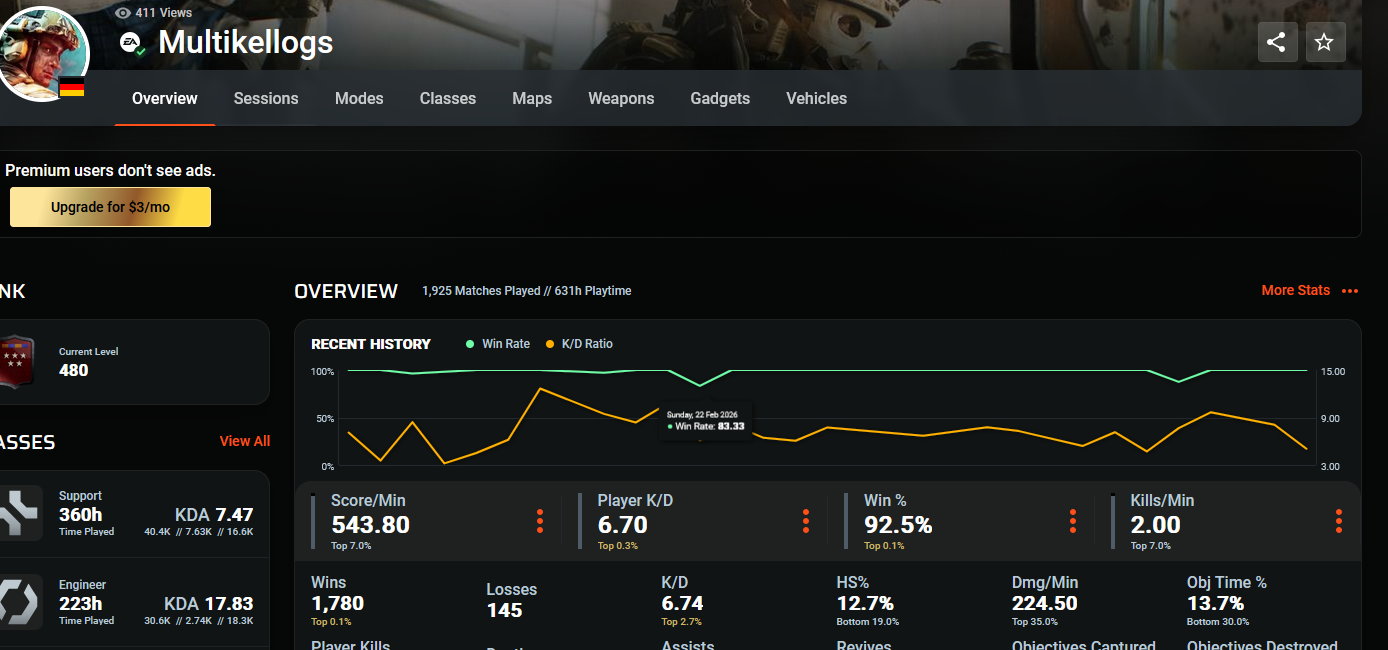Go to the Classes tab
The width and height of the screenshot is (1388, 650).
(x=448, y=98)
